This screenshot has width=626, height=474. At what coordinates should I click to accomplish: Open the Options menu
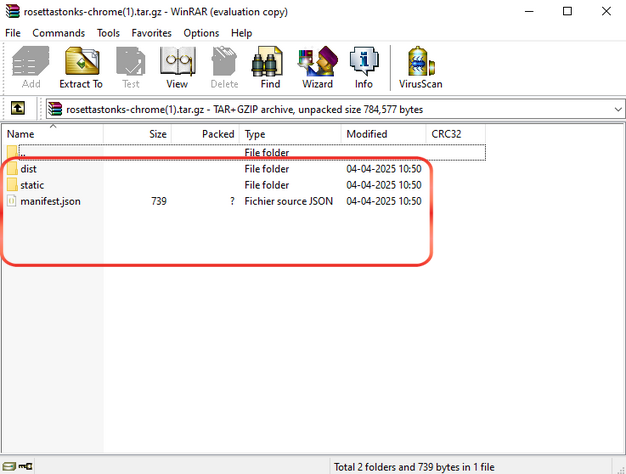click(x=201, y=33)
